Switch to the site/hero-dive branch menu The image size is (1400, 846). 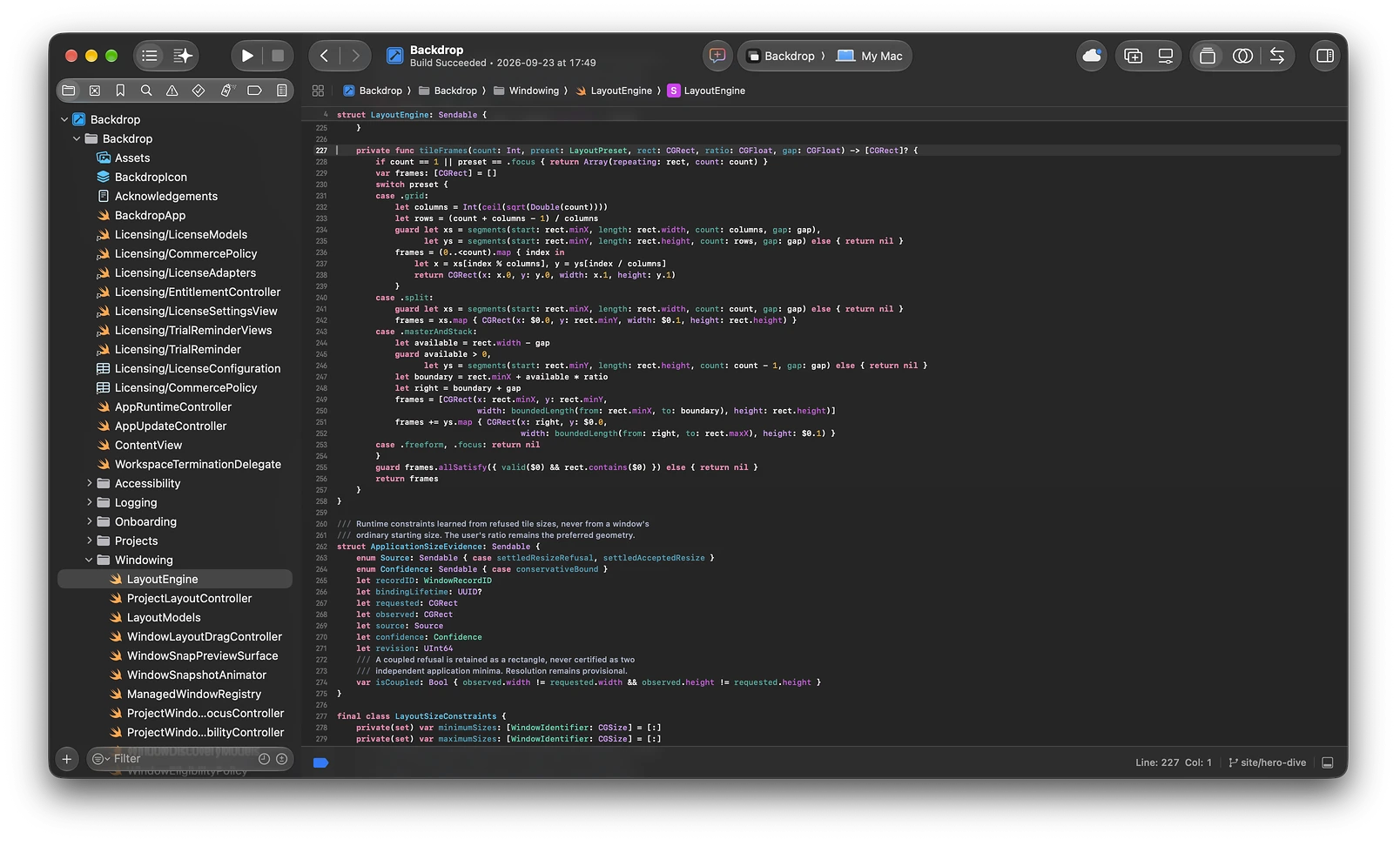[1268, 762]
